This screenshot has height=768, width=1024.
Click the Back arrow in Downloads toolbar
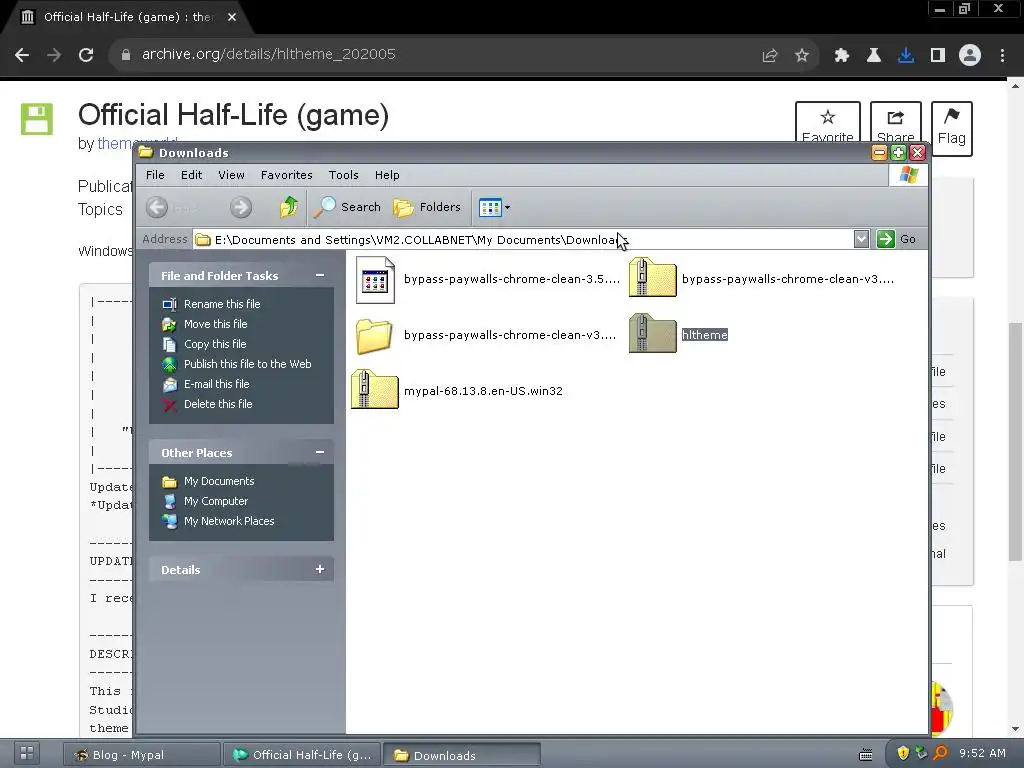pos(157,208)
